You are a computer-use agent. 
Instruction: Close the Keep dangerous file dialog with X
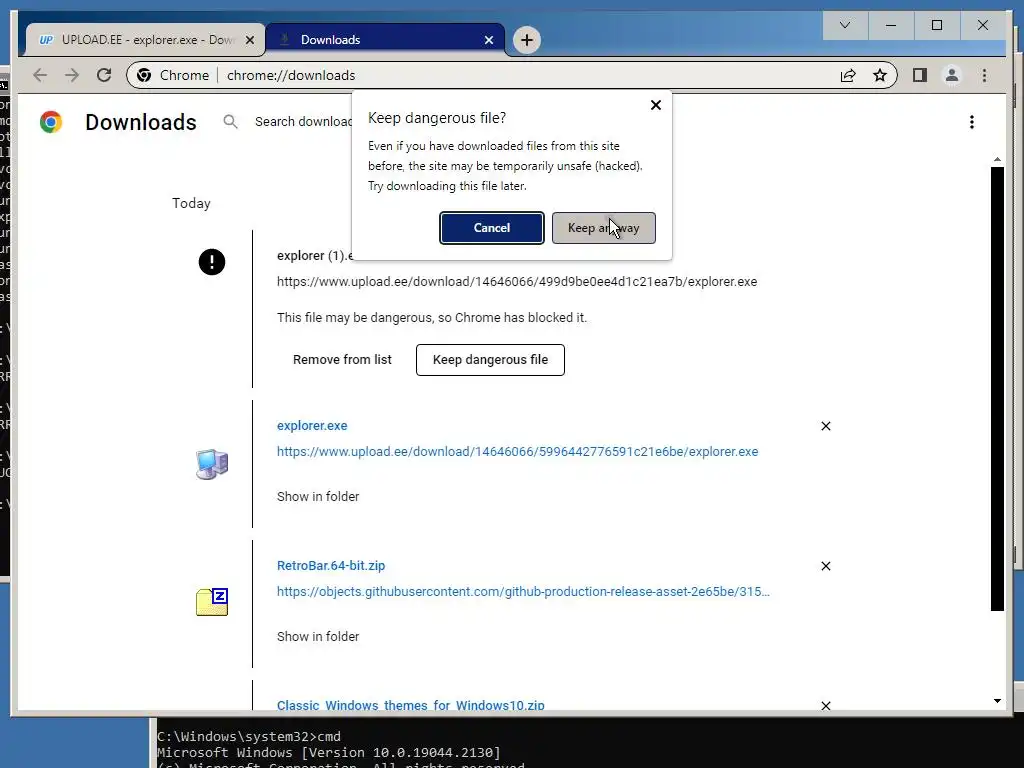coord(656,105)
